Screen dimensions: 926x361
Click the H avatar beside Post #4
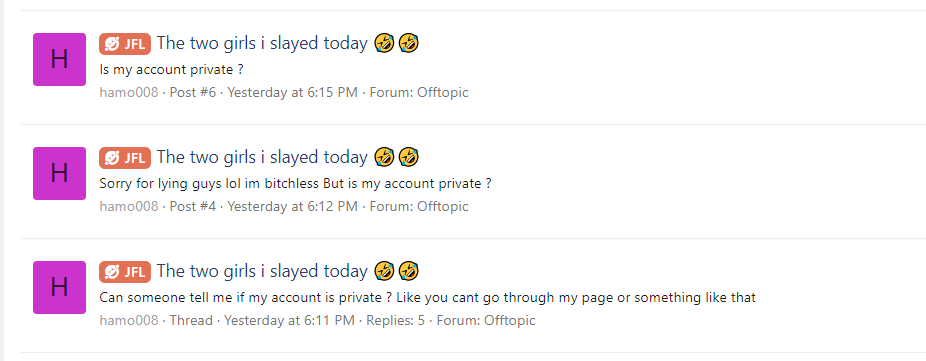point(59,173)
